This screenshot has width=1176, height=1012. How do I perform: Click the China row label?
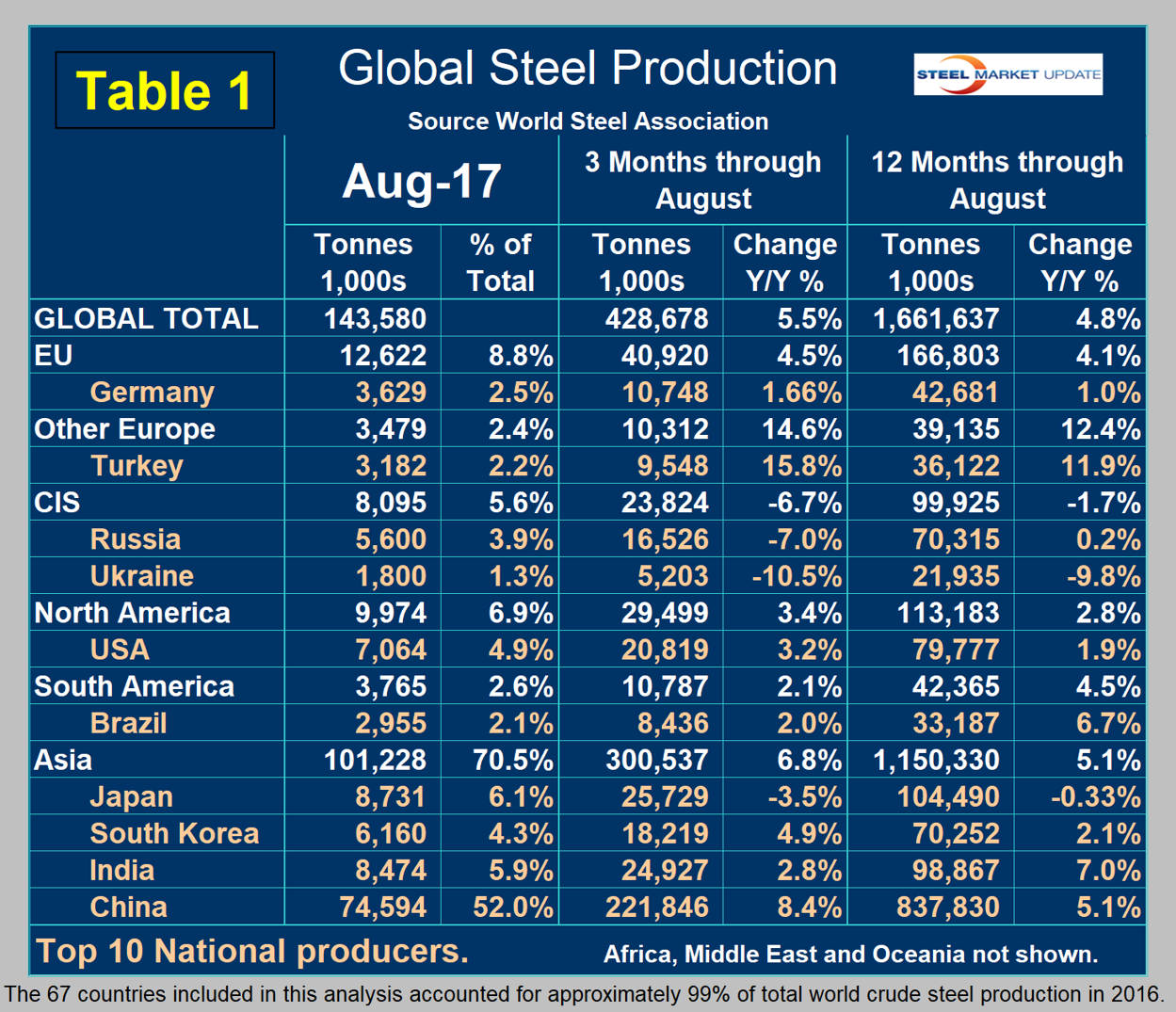click(x=128, y=907)
